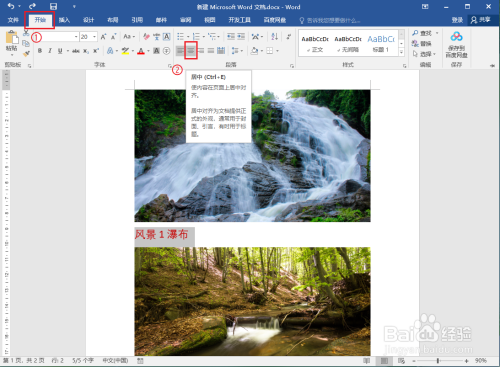The image size is (500, 367).
Task: Align text left
Action: pyautogui.click(x=180, y=51)
